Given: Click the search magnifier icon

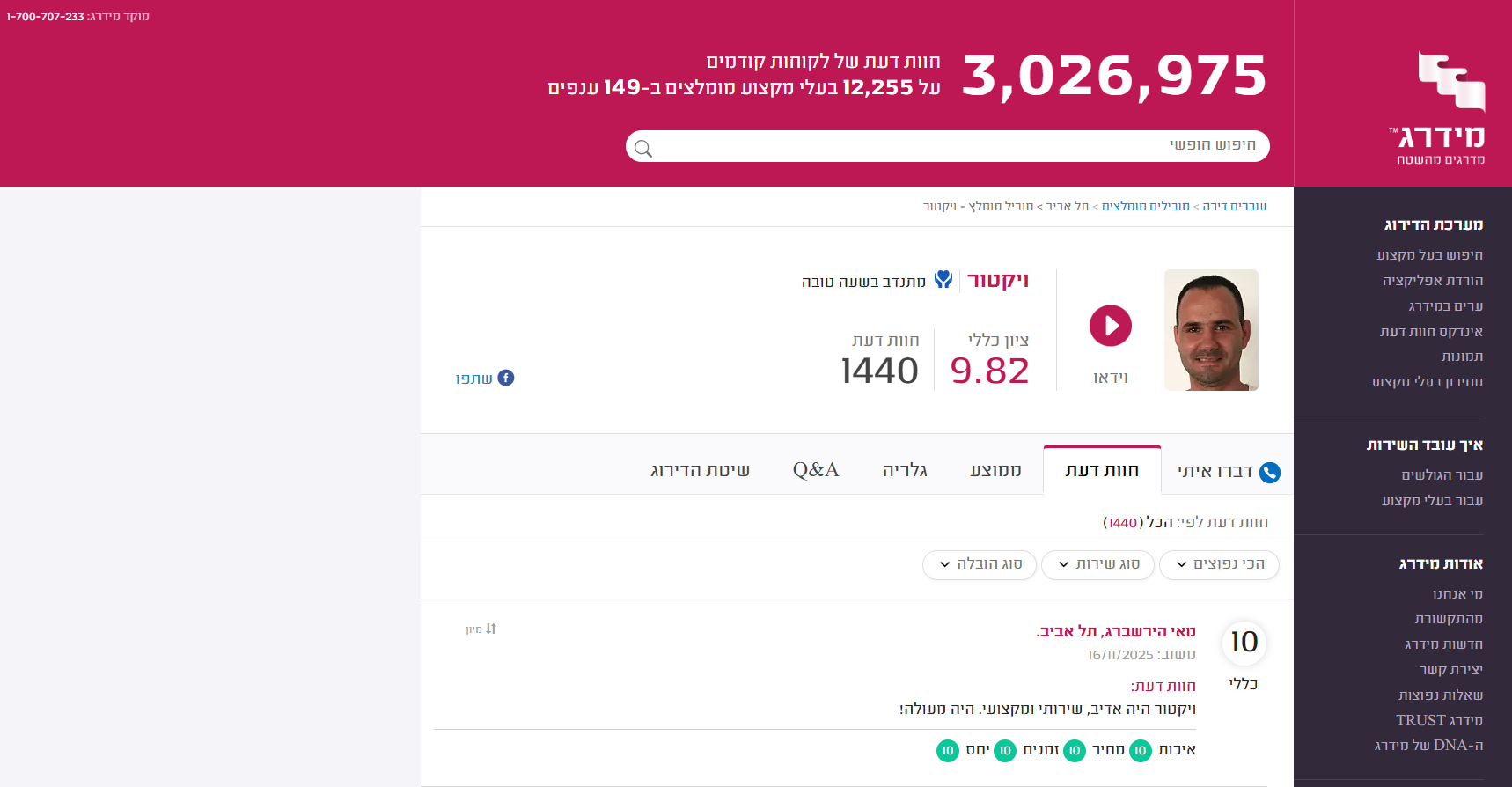Looking at the screenshot, I should [643, 148].
